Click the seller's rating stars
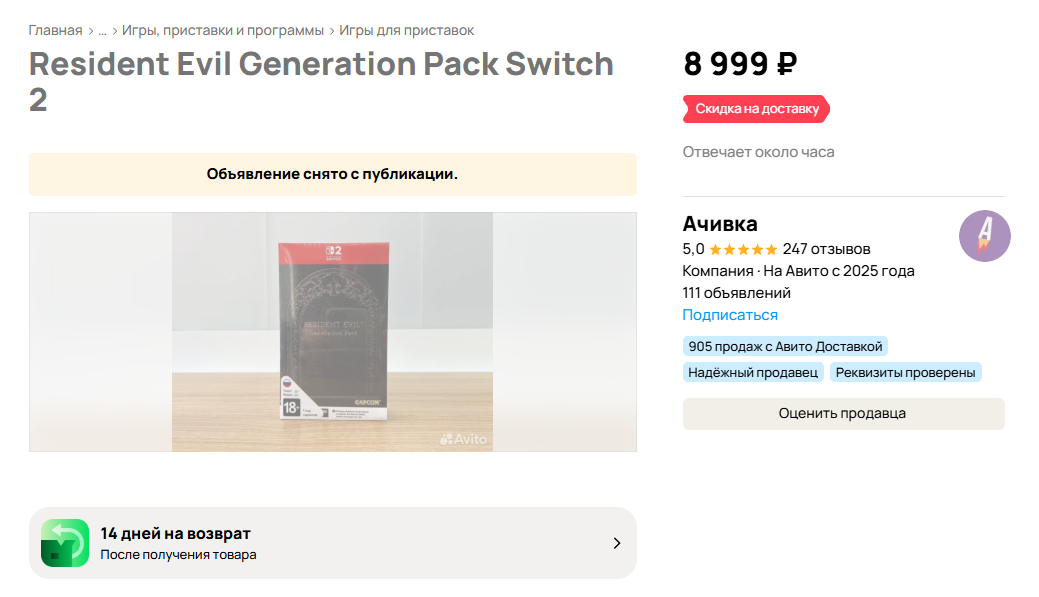 pos(743,249)
